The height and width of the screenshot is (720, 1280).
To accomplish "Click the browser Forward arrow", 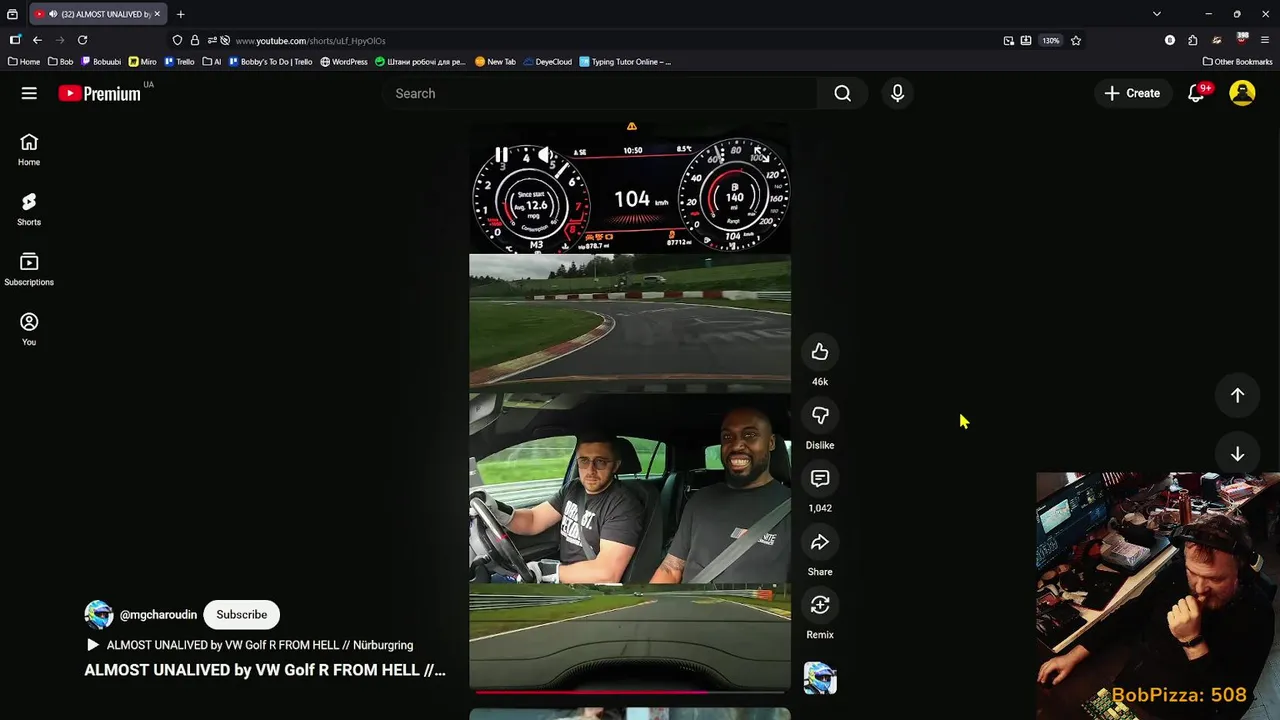I will pyautogui.click(x=59, y=40).
